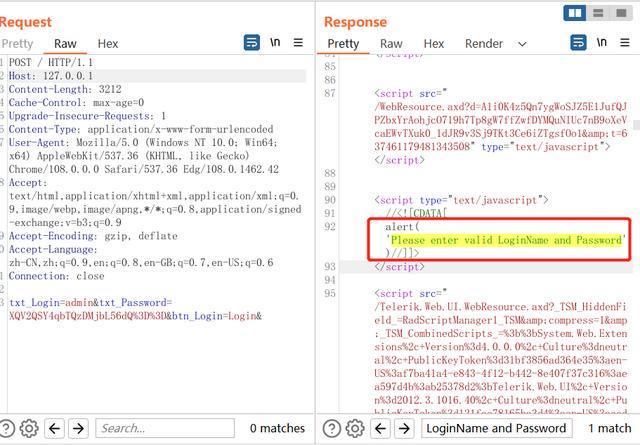Switch Response view to Raw tab
Image resolution: width=640 pixels, height=445 pixels.
(391, 44)
